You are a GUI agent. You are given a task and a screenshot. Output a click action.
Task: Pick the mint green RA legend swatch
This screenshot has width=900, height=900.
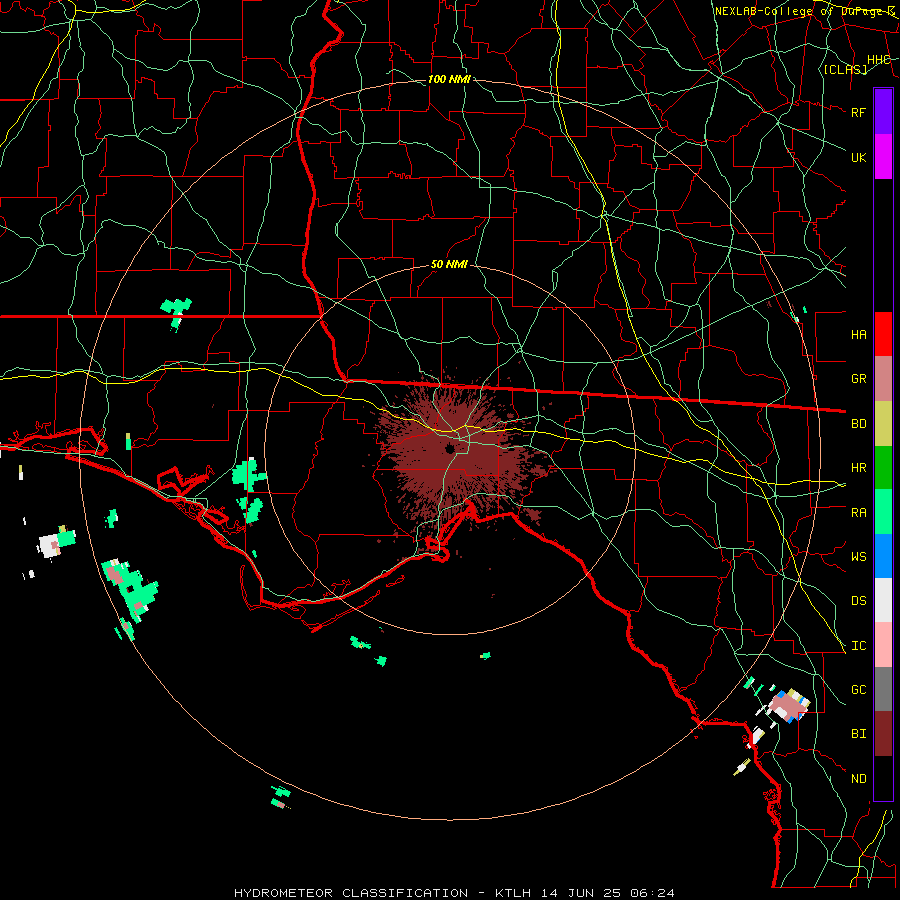tap(883, 511)
